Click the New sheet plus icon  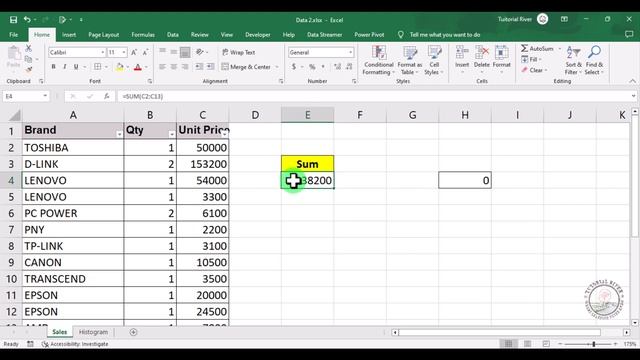click(133, 332)
